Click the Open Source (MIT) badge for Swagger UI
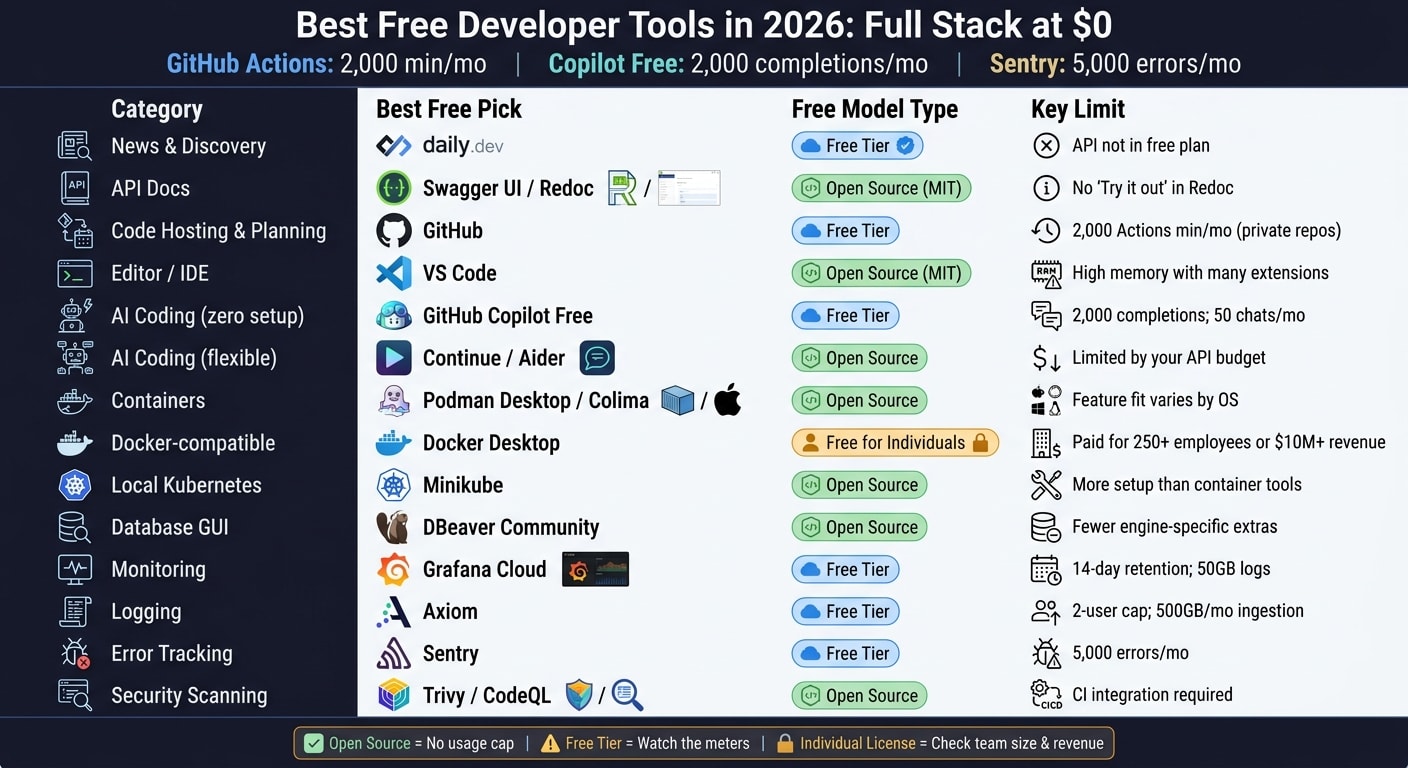 pyautogui.click(x=881, y=188)
